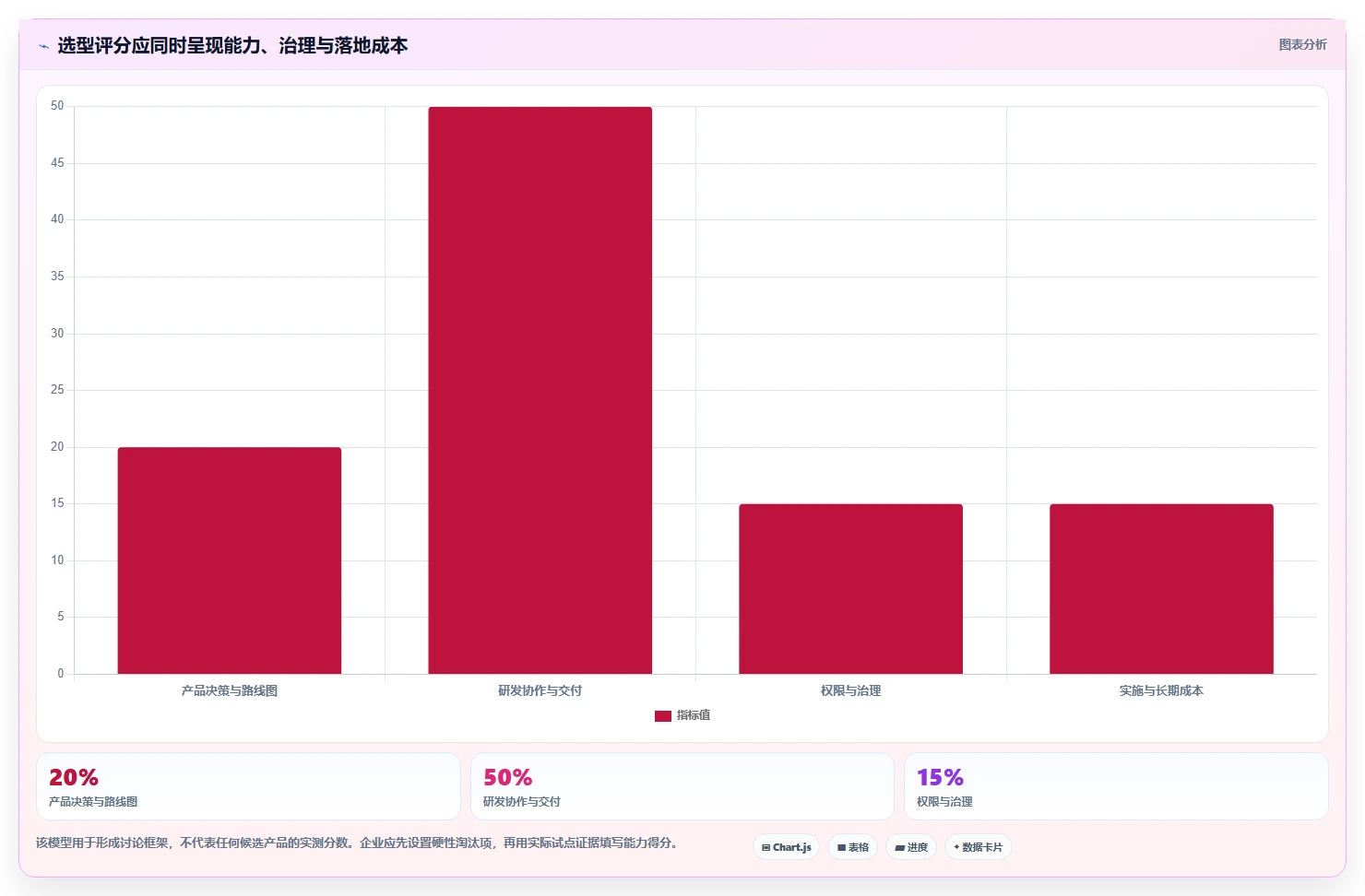1365x896 pixels.
Task: Click the y-axis value 25
Action: [x=57, y=390]
